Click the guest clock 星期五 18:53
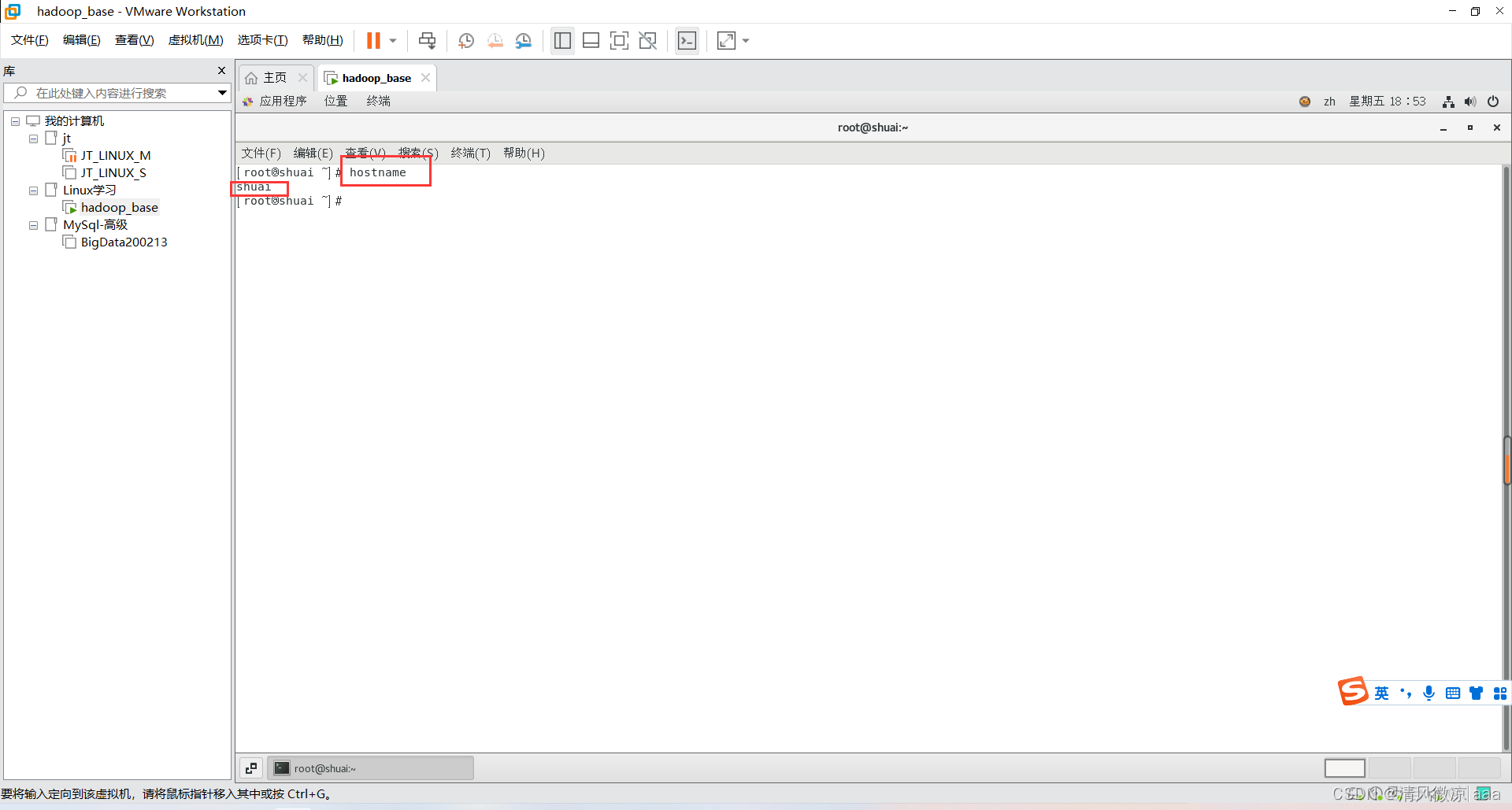 (1388, 102)
